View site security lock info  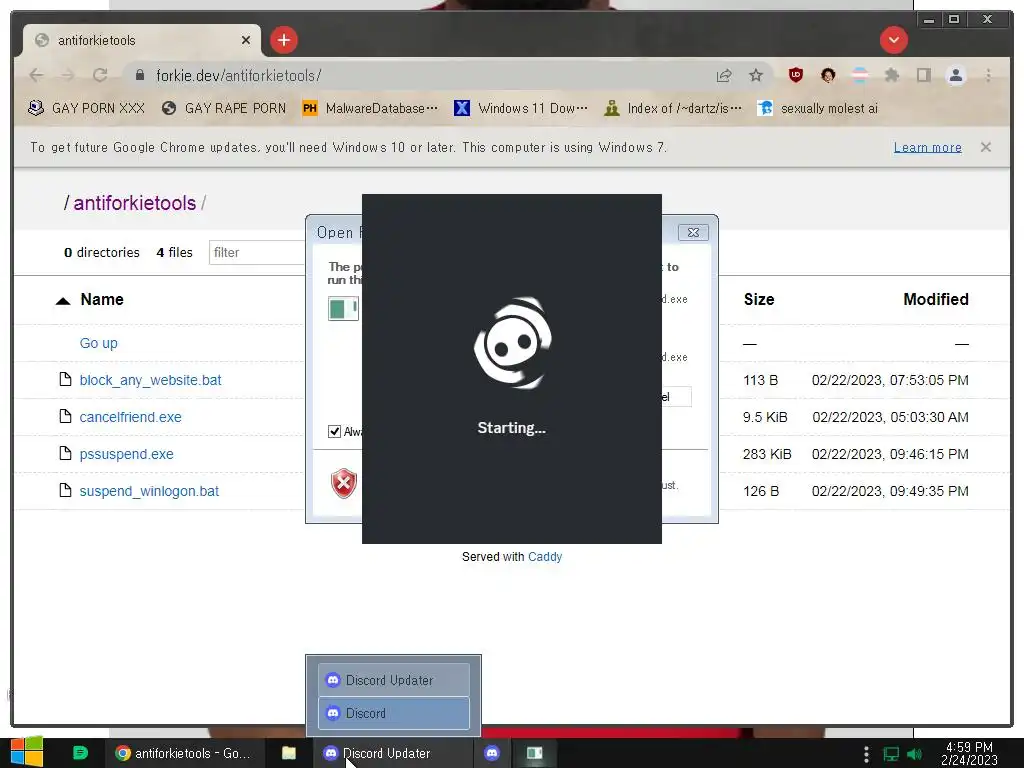pyautogui.click(x=139, y=76)
